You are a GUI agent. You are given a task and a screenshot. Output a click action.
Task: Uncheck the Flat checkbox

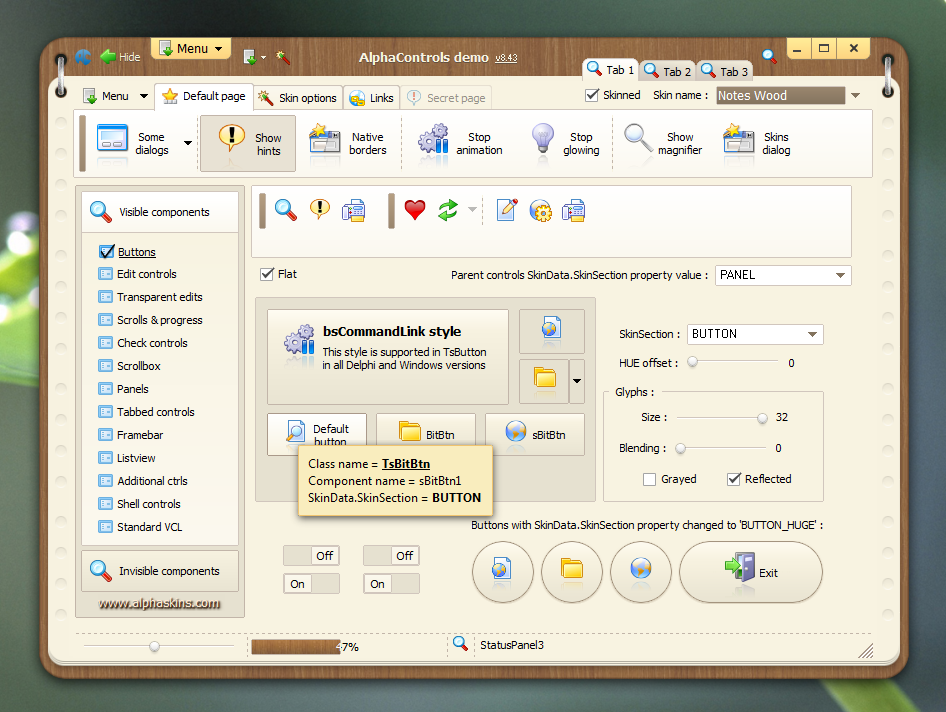(x=267, y=274)
